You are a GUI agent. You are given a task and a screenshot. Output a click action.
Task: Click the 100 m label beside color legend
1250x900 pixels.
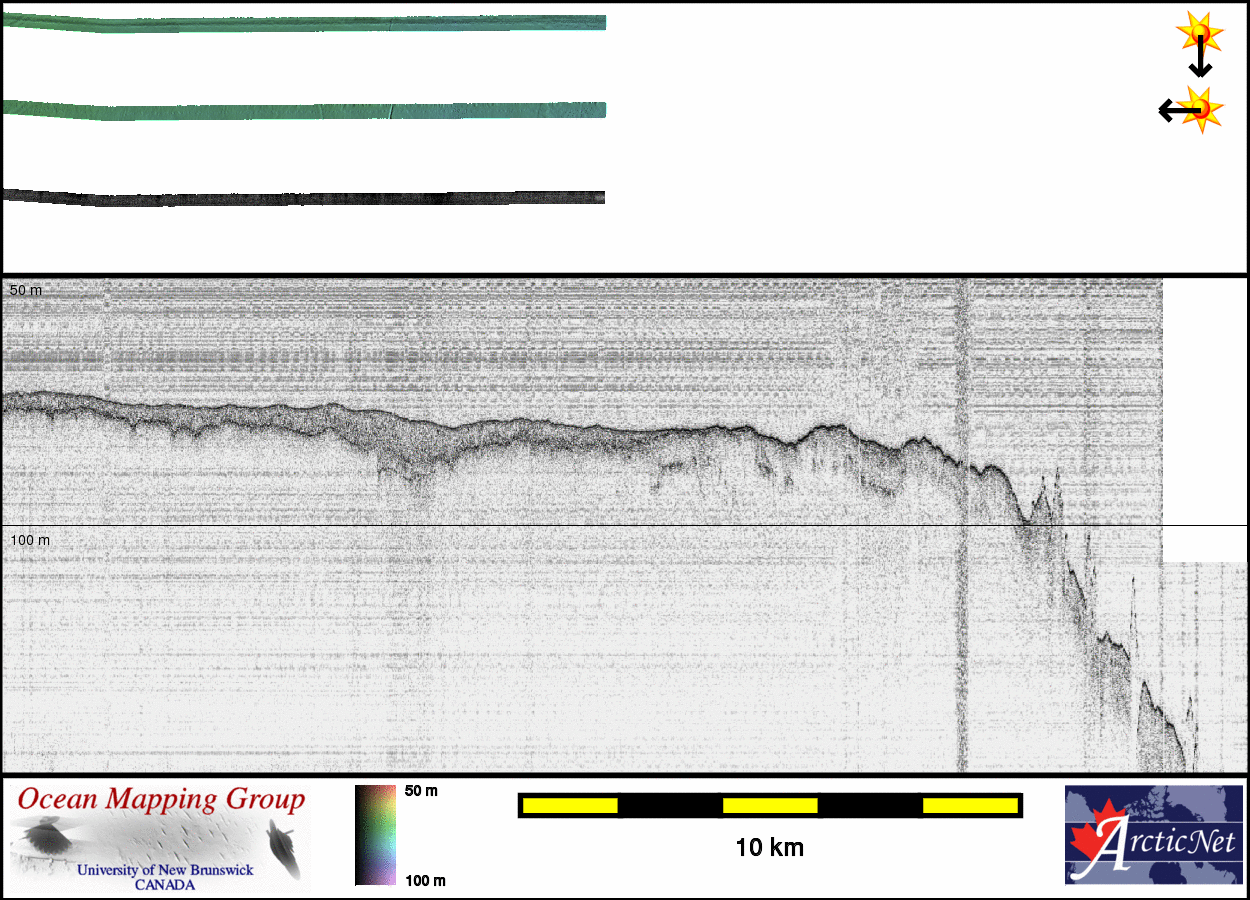tap(424, 880)
